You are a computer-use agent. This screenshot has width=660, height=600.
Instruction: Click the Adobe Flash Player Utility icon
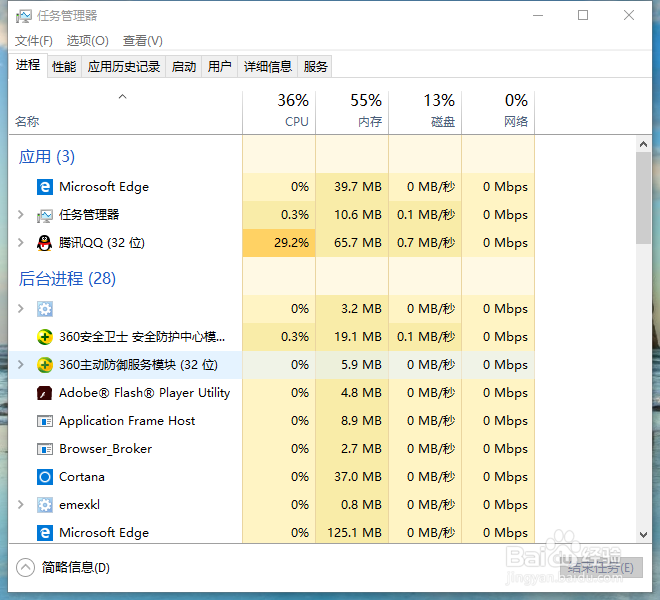click(45, 393)
